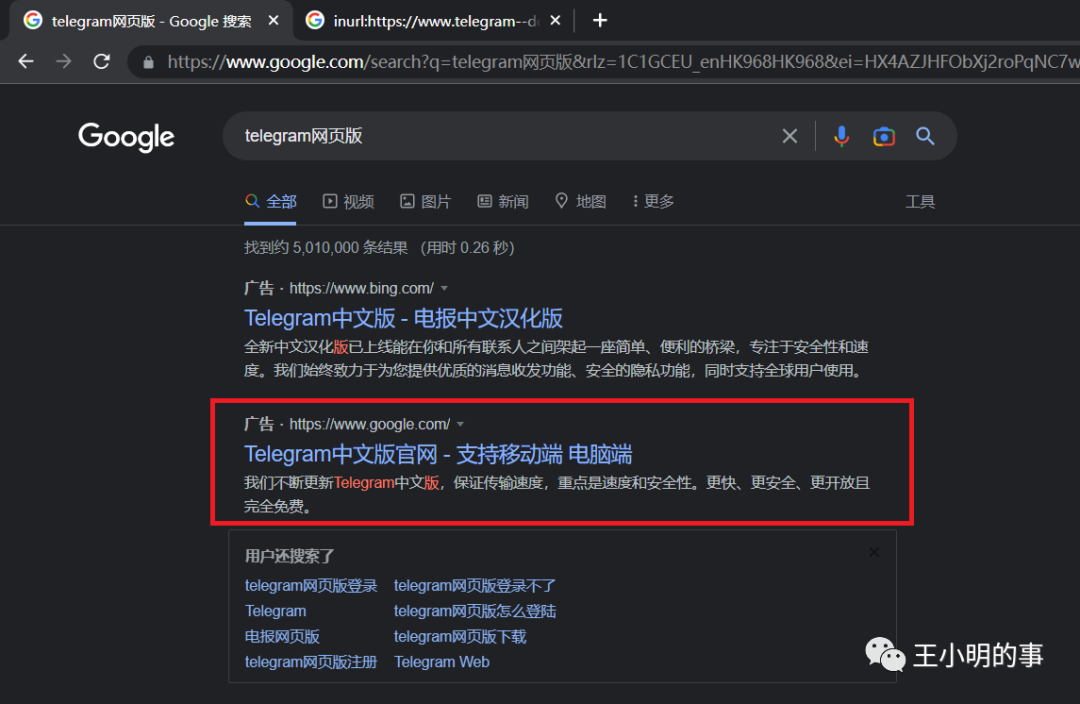1080x704 pixels.
Task: Open a new tab with the plus icon
Action: (600, 21)
